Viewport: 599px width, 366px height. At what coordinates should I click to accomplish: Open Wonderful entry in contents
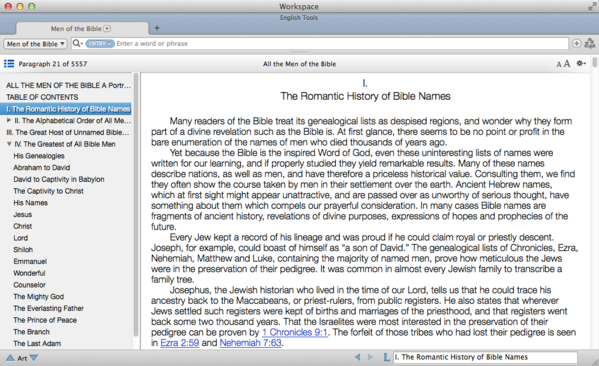pos(29,273)
